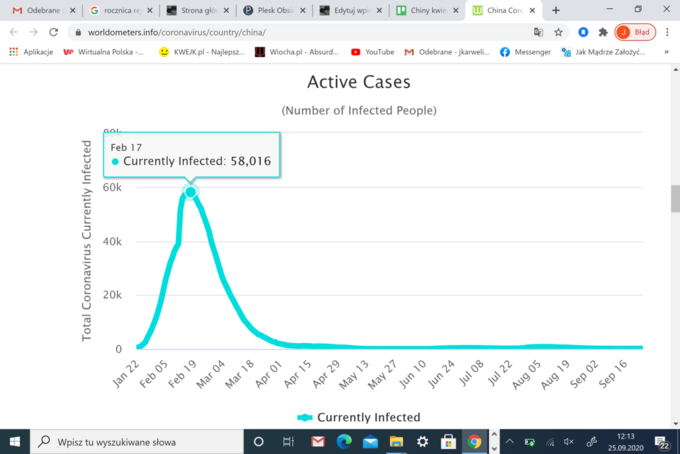Open the Messenger bookmark

525,51
